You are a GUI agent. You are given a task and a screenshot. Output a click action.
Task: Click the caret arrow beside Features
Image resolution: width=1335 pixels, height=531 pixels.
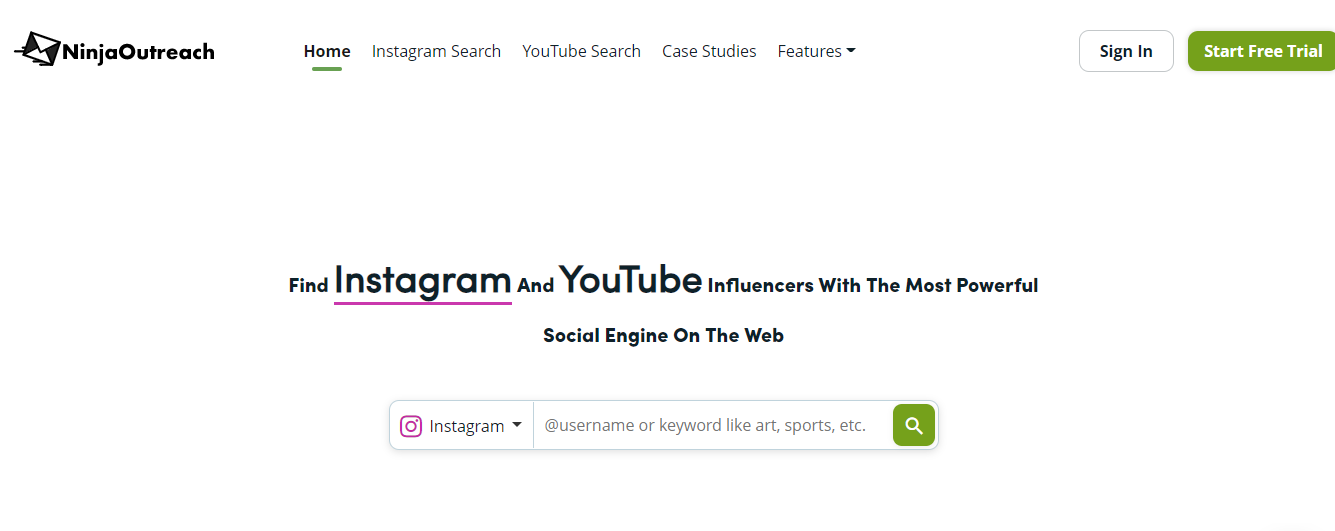[x=851, y=51]
